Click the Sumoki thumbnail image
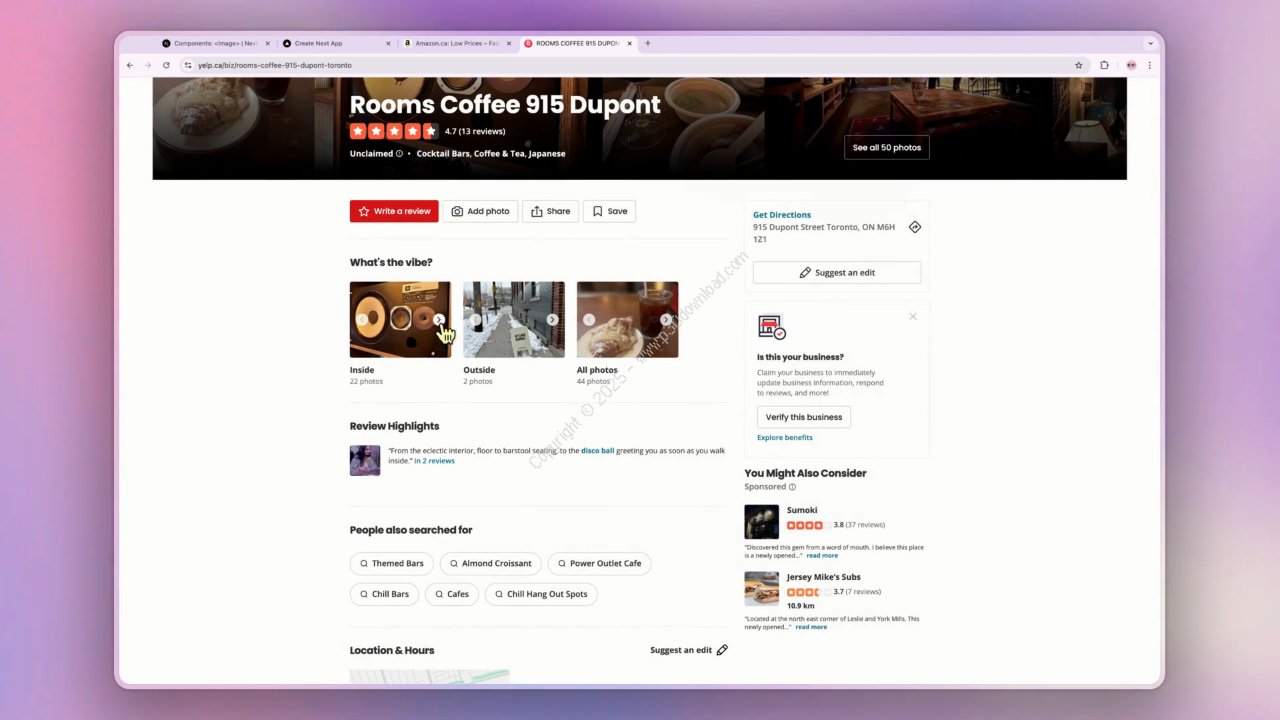Viewport: 1280px width, 720px height. (x=762, y=522)
